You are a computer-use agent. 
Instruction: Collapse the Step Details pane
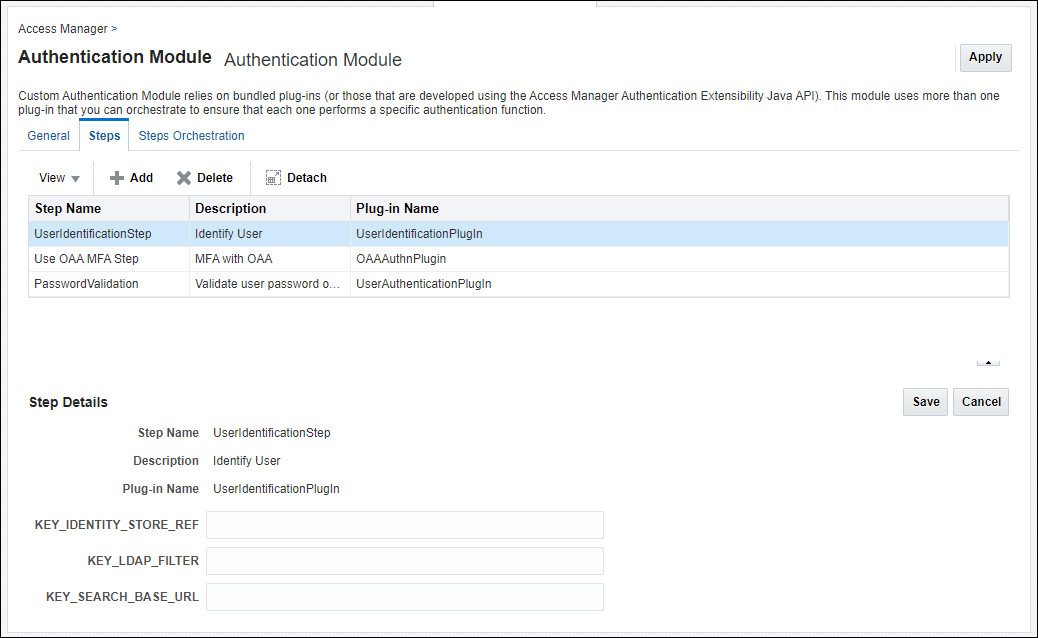click(x=988, y=362)
